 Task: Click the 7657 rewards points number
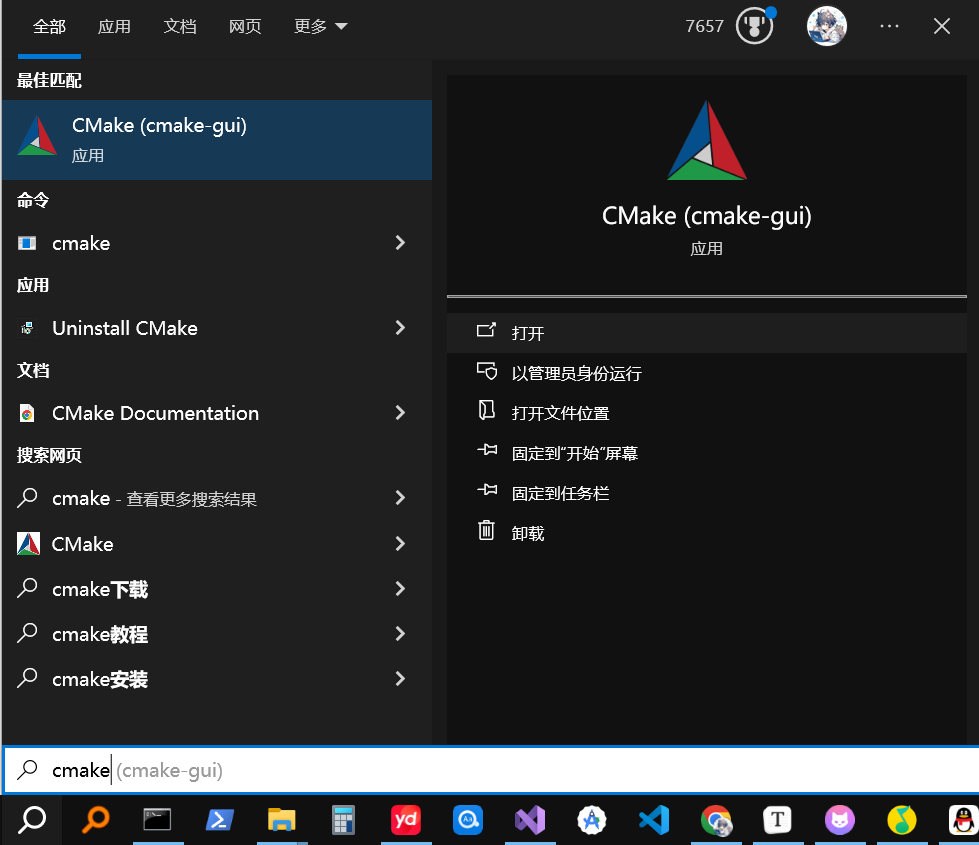[x=704, y=26]
